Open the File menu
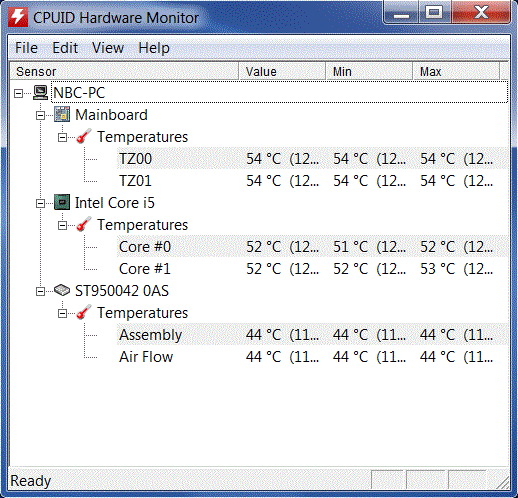This screenshot has height=498, width=518. coord(26,48)
